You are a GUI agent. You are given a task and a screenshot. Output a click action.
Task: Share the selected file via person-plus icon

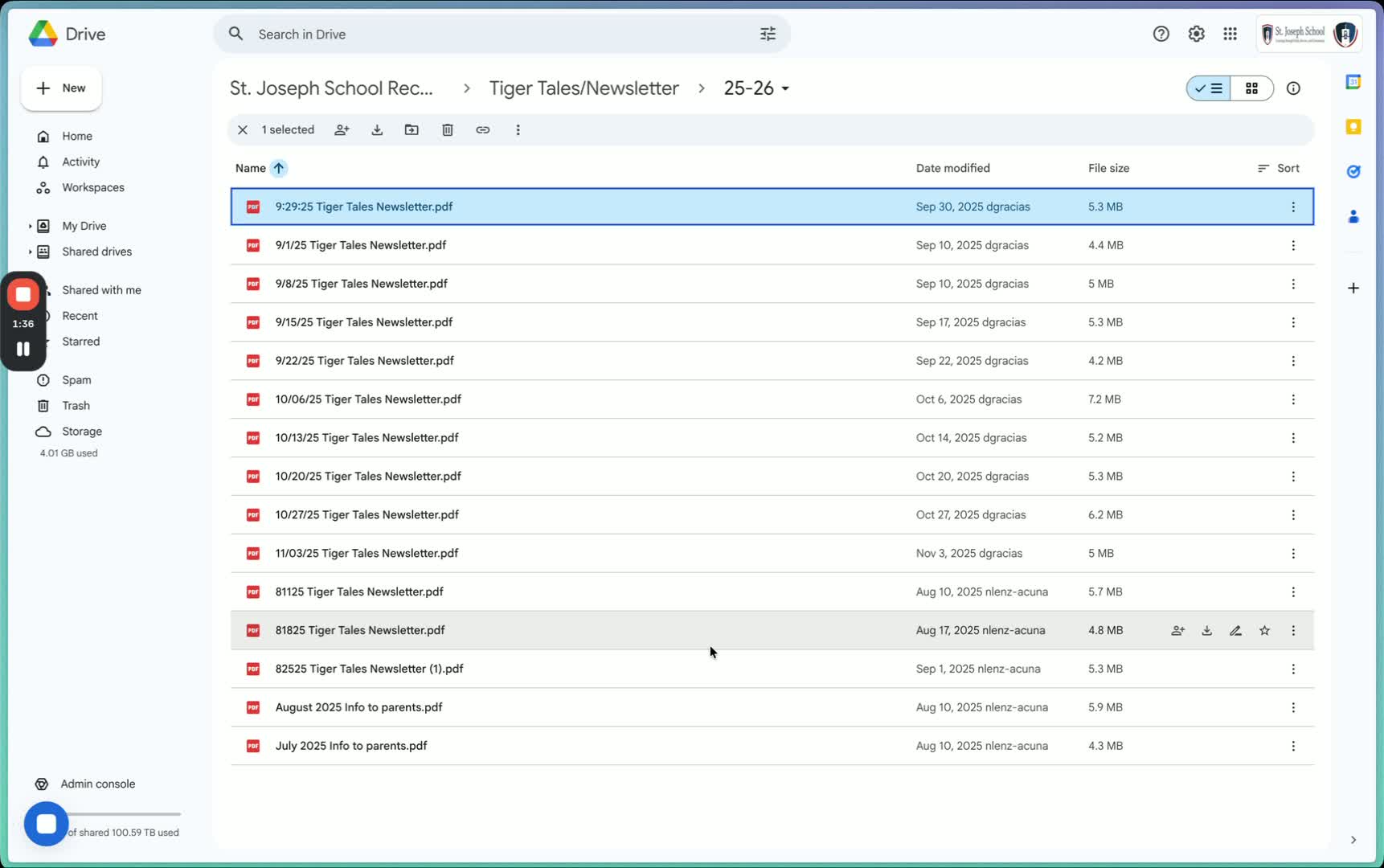point(342,129)
